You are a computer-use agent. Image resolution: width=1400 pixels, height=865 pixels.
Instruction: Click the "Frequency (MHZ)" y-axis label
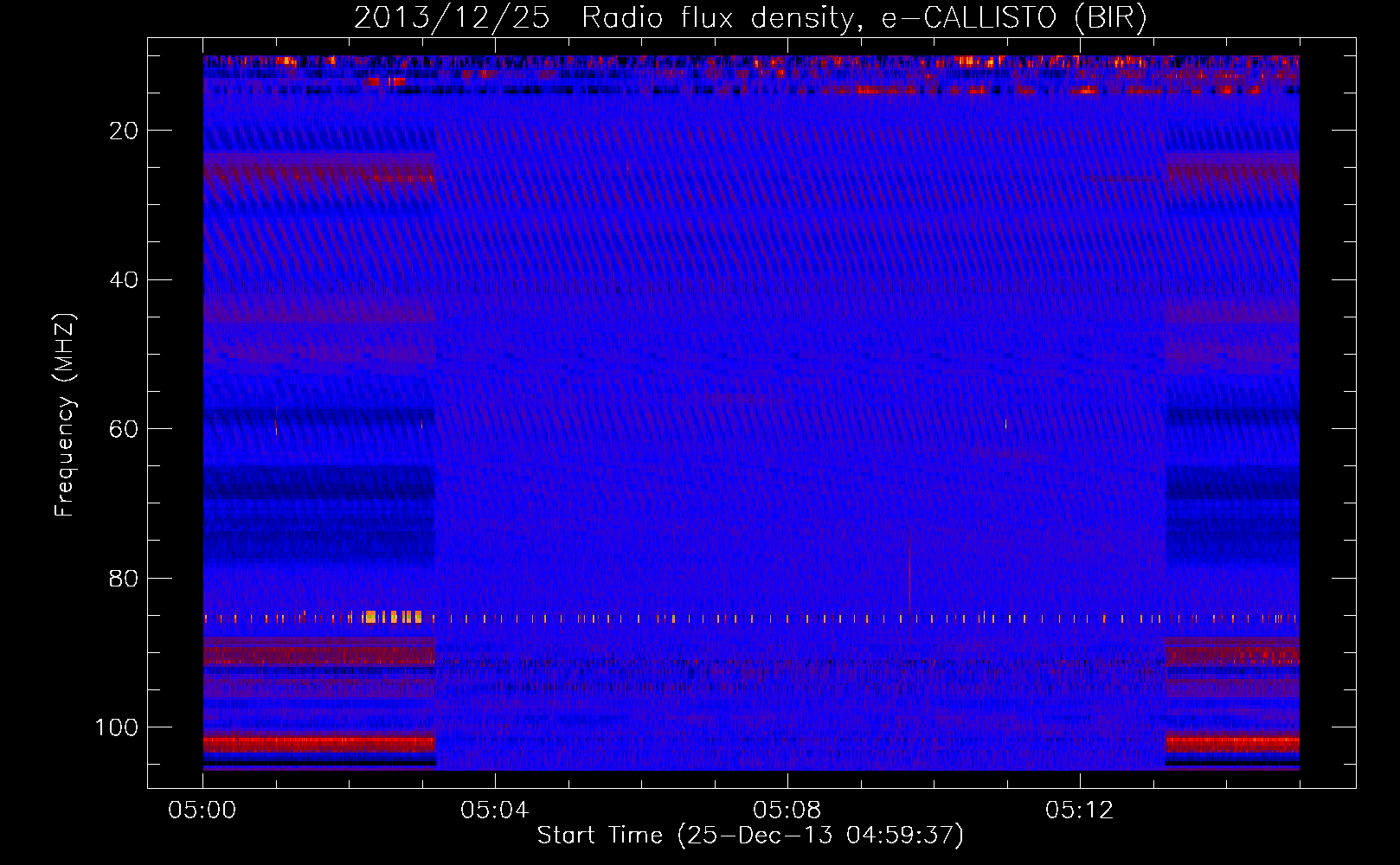(x=65, y=415)
